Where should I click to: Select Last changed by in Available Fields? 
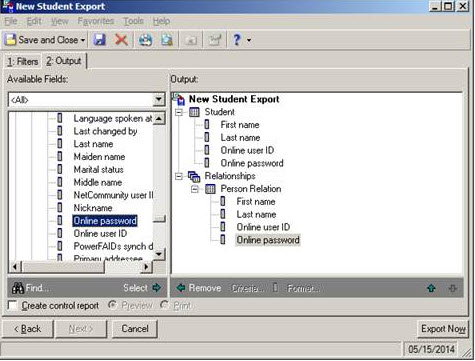[105, 131]
